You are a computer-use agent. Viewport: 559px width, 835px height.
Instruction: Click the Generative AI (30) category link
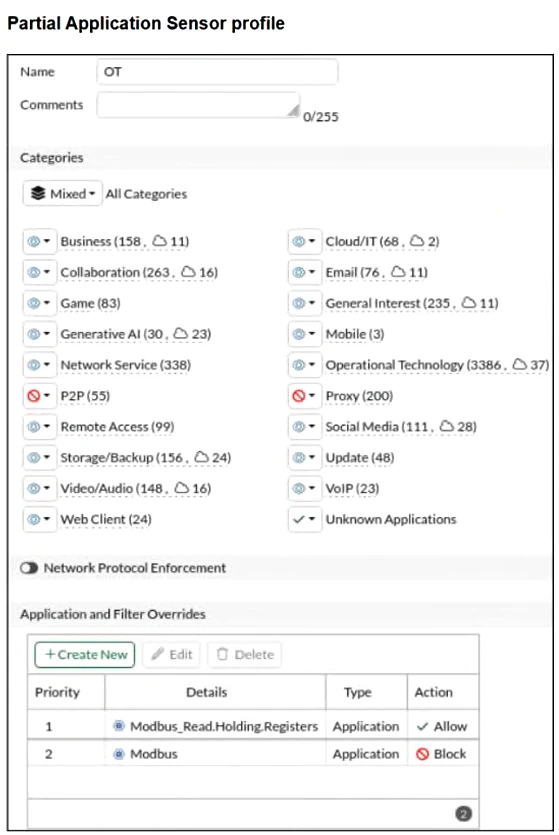[136, 334]
